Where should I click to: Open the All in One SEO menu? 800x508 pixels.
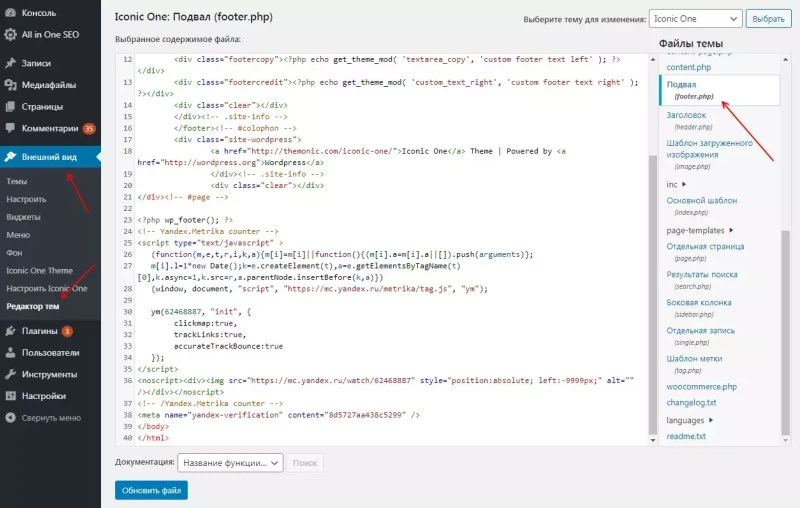[50, 35]
